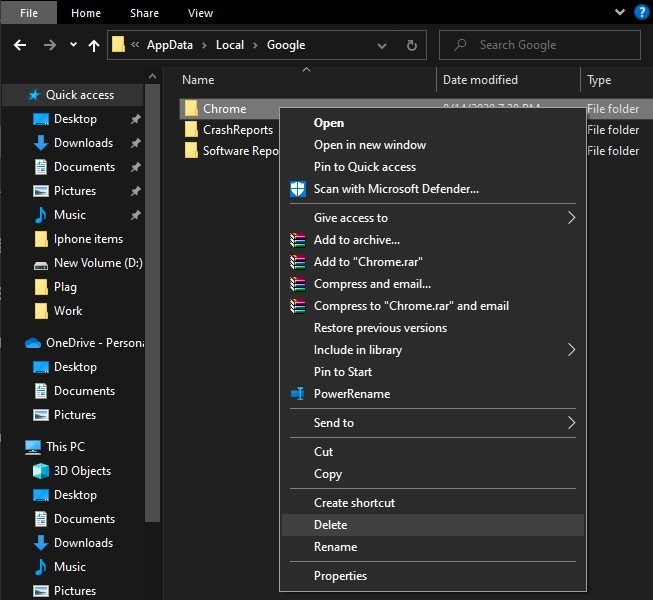
Task: Open Downloads under This PC
Action: (73, 543)
